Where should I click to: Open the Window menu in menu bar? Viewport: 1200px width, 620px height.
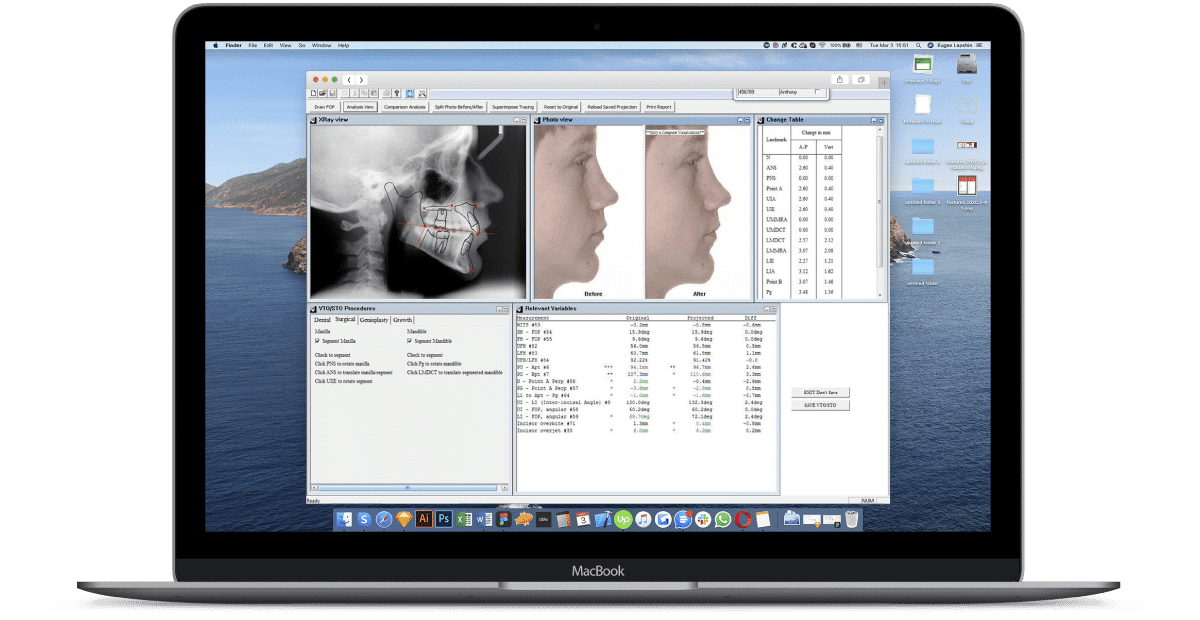point(321,45)
